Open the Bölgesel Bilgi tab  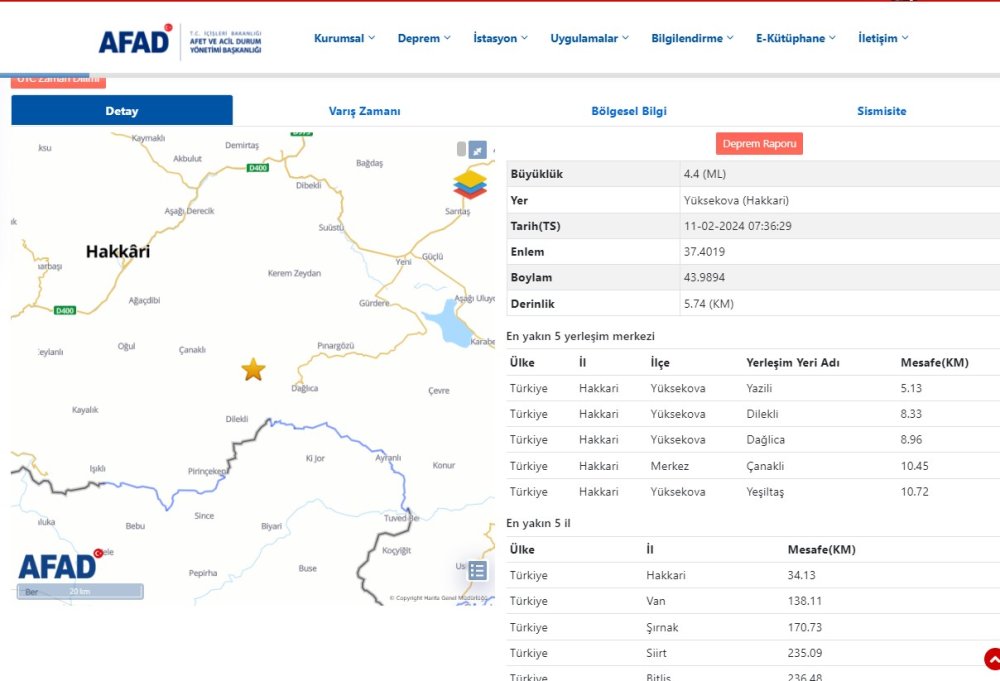click(628, 111)
